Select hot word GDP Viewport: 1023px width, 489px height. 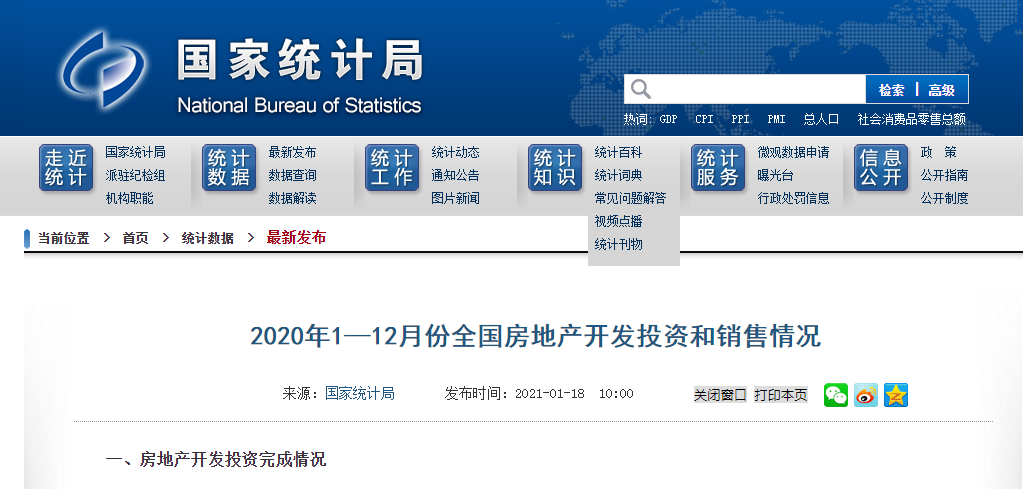coord(668,119)
